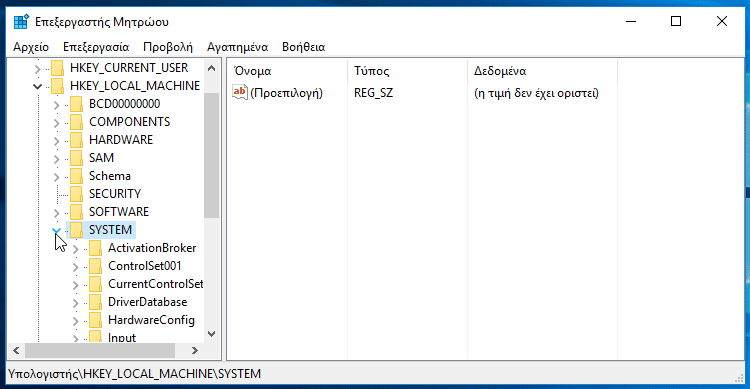Click the tree scroll right arrow
Screen dimensions: 750x389
pyautogui.click(x=195, y=350)
